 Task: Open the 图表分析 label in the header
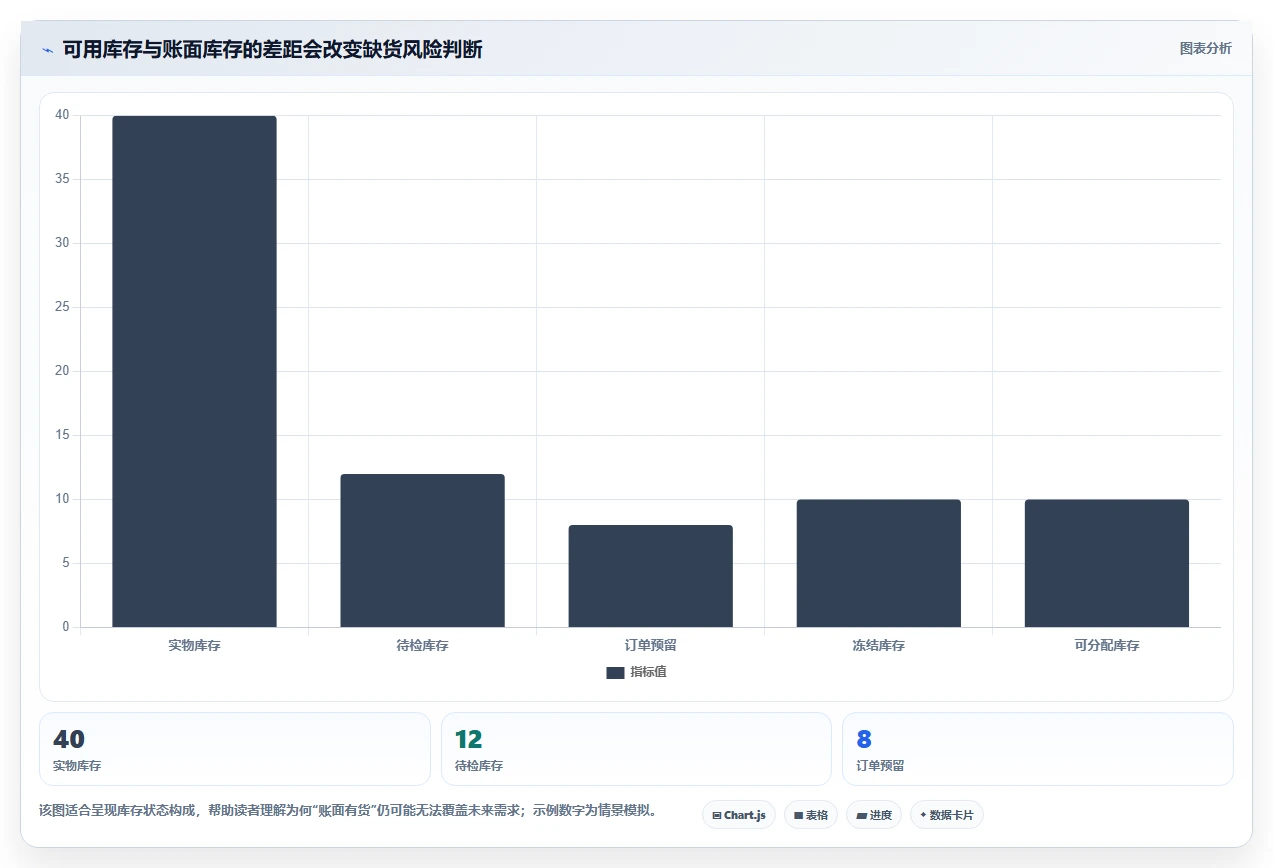pos(1205,48)
